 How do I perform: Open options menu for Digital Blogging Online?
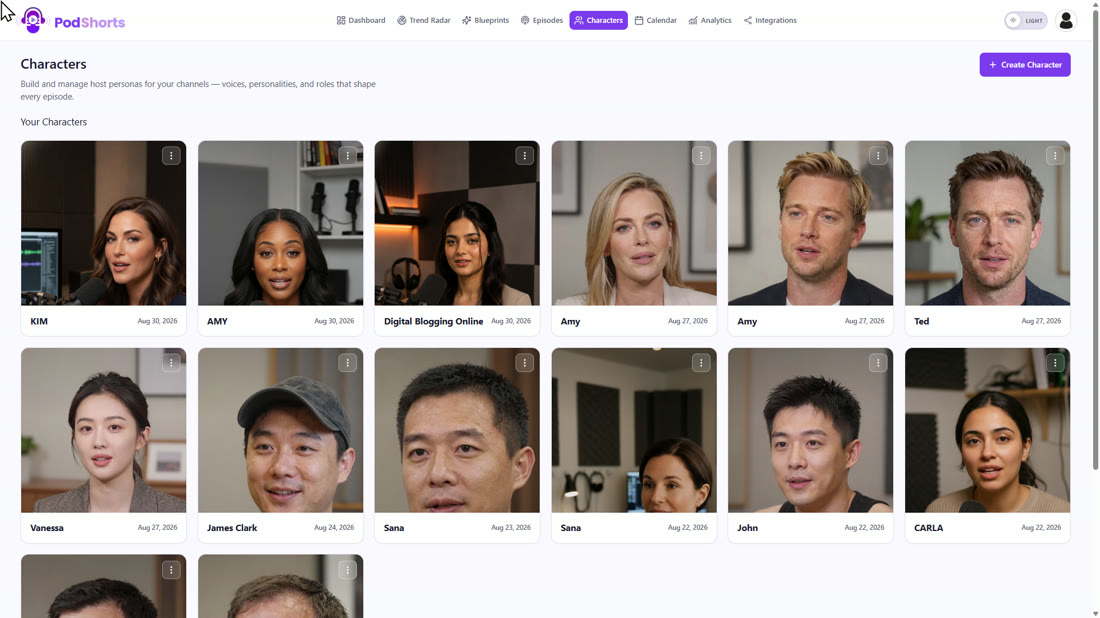525,156
